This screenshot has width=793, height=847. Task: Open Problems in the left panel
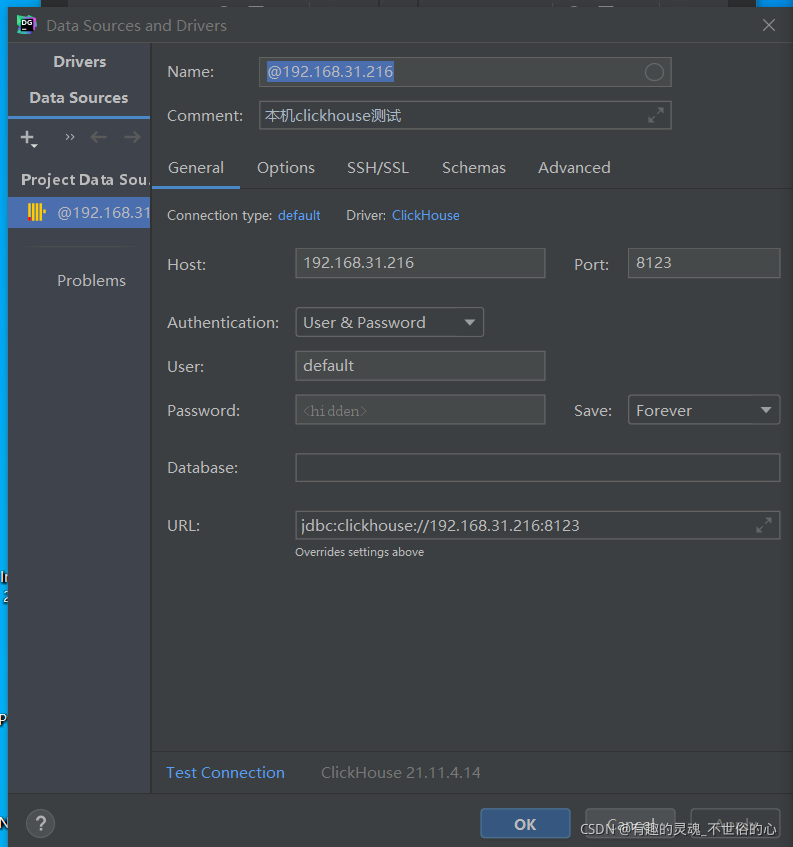(x=91, y=281)
